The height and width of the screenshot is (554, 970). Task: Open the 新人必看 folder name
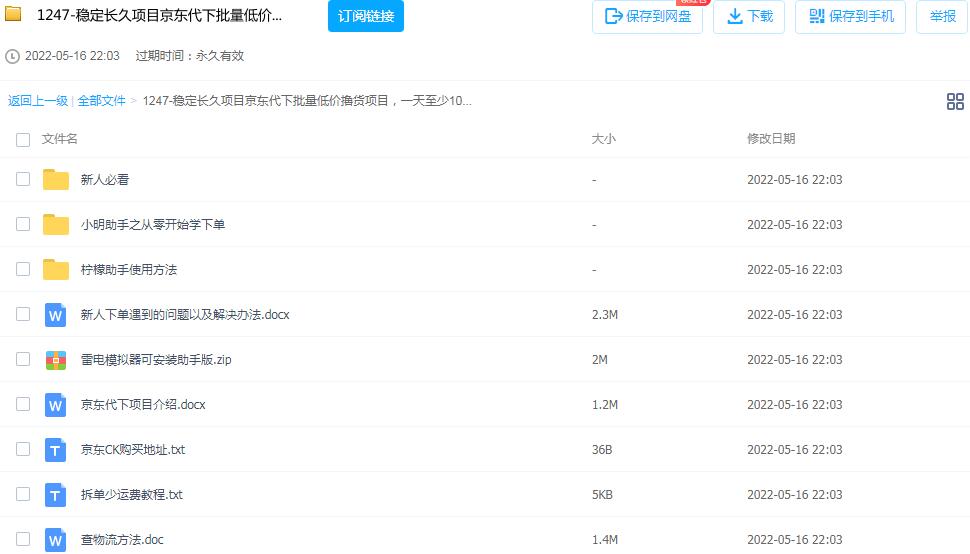click(x=105, y=180)
